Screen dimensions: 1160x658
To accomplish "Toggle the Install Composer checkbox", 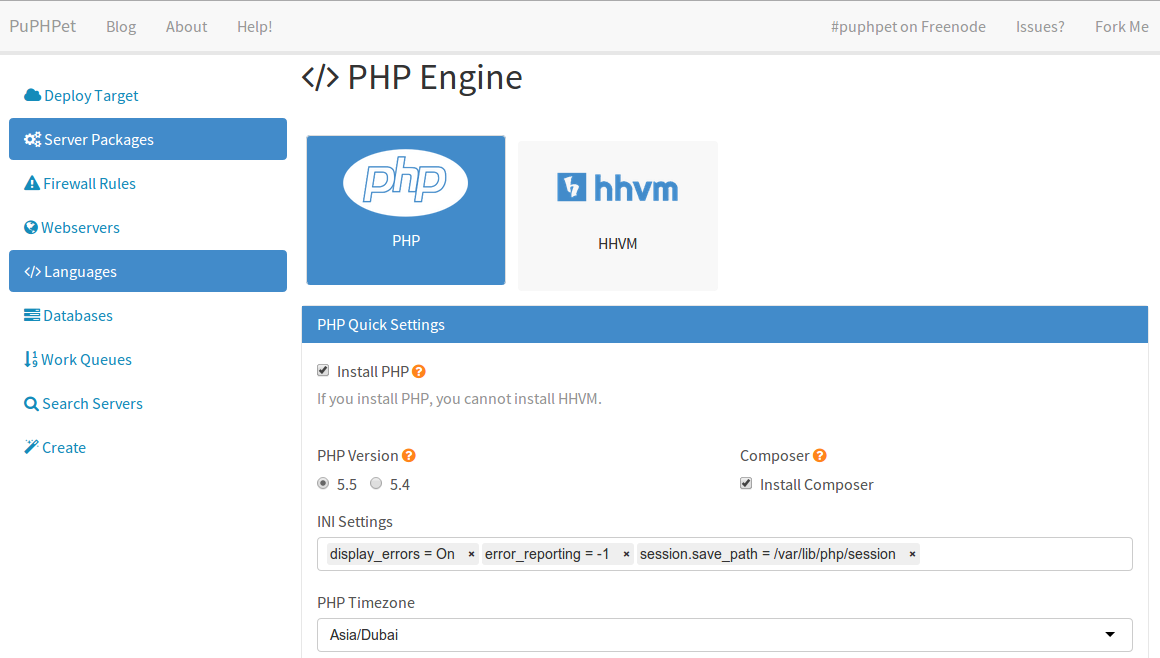I will click(746, 483).
